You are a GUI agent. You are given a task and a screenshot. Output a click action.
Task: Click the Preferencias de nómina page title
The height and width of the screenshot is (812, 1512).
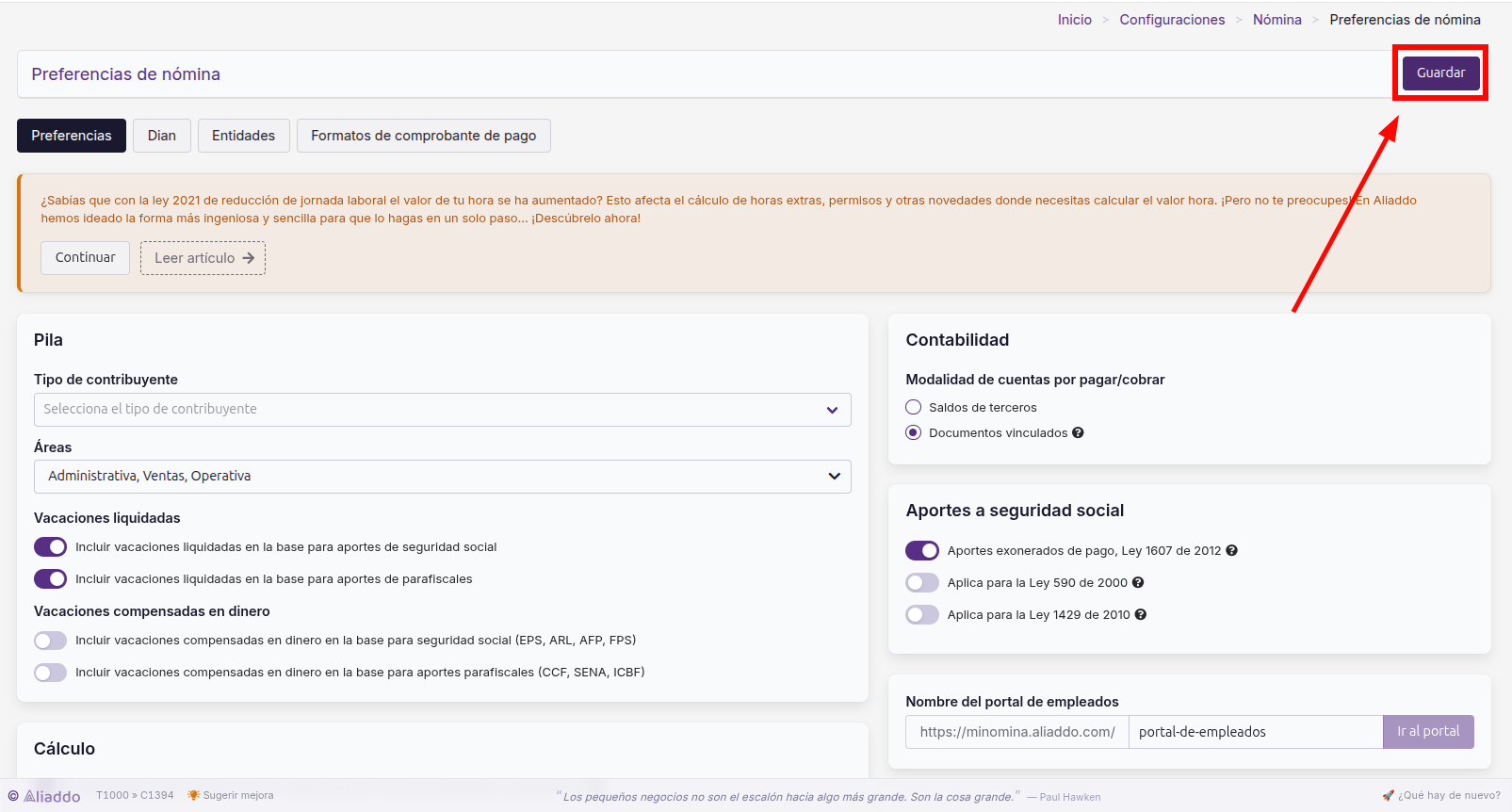tap(126, 74)
